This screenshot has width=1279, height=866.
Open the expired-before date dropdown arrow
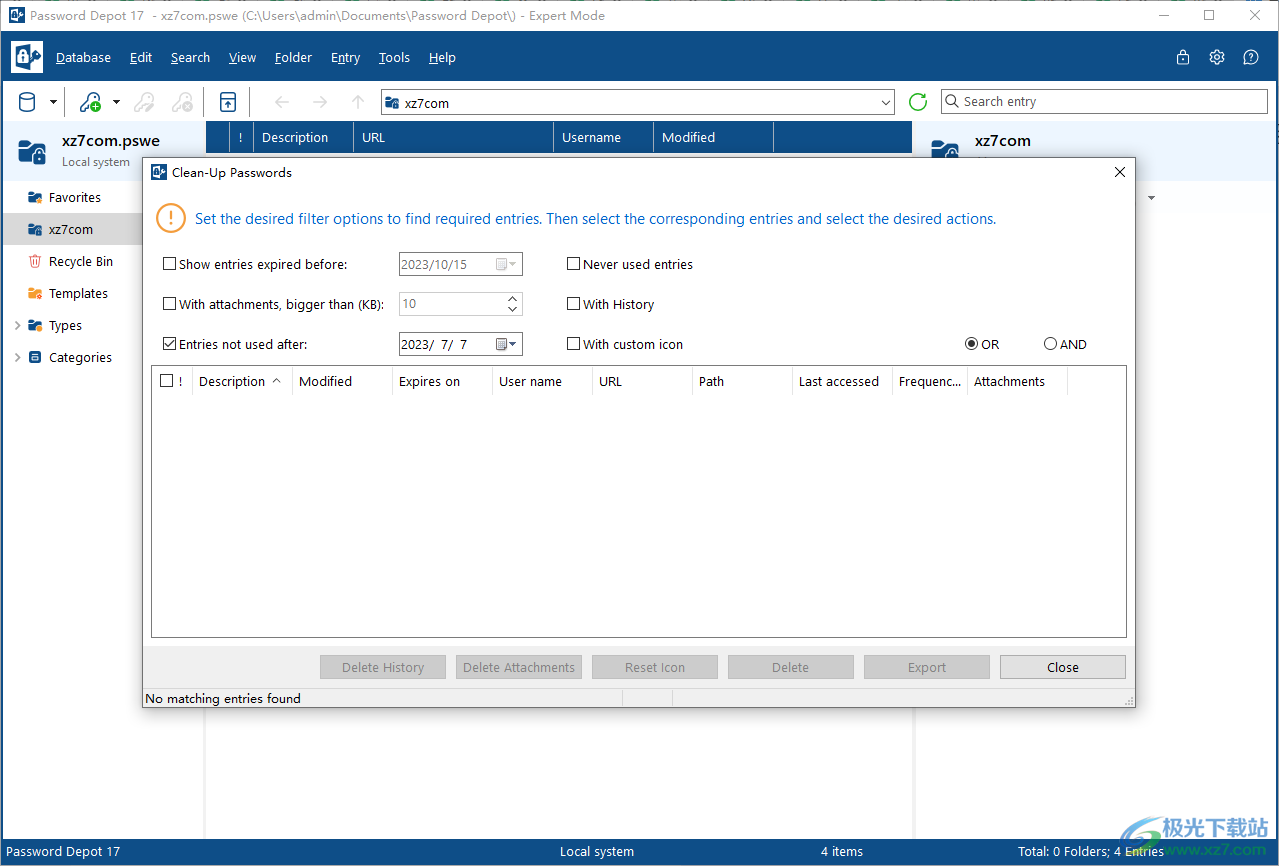pos(513,264)
